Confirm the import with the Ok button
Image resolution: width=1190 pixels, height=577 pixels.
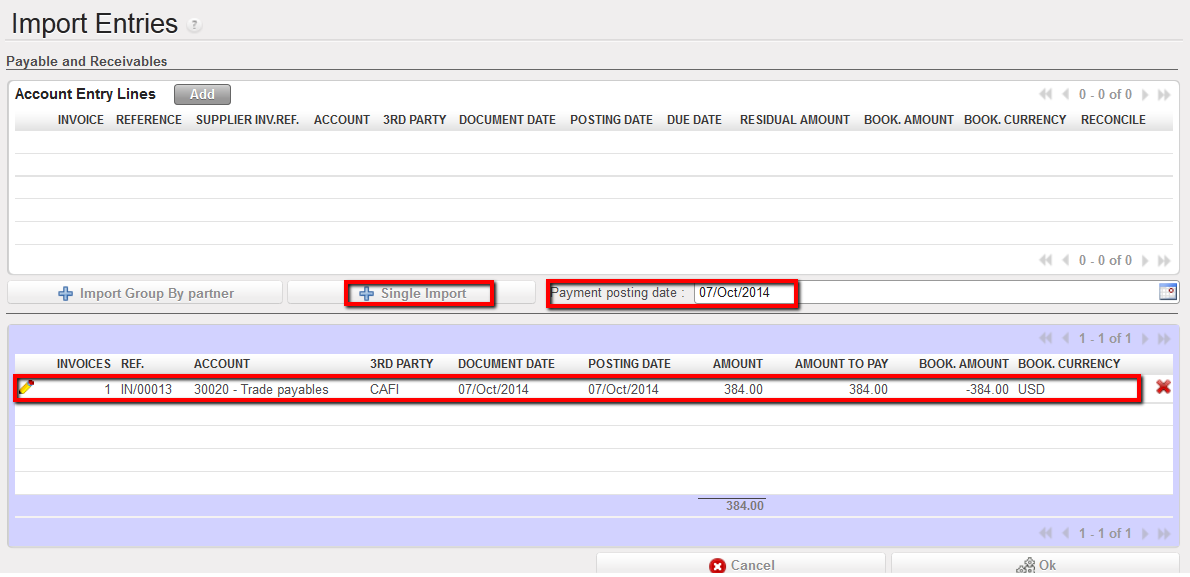pos(1036,565)
